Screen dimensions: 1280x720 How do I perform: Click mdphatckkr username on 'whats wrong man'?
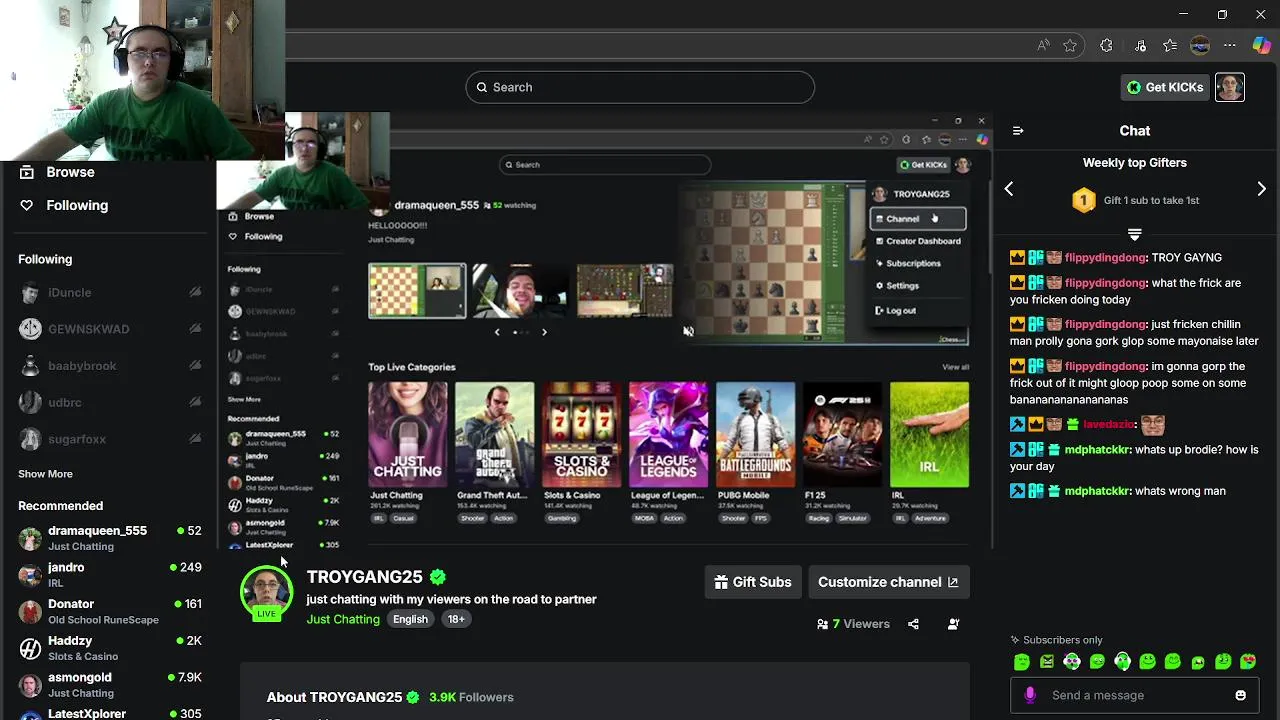(x=1097, y=491)
